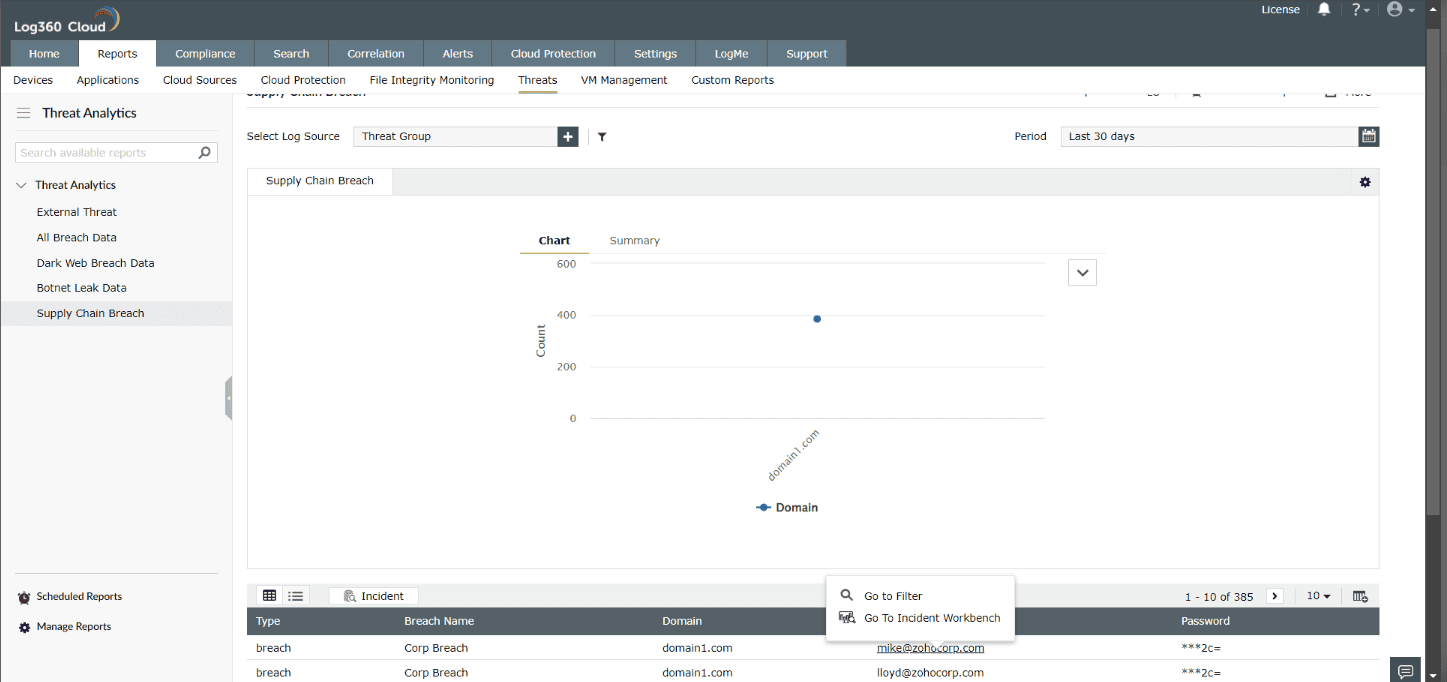
Task: Open the user account menu
Action: click(1400, 10)
